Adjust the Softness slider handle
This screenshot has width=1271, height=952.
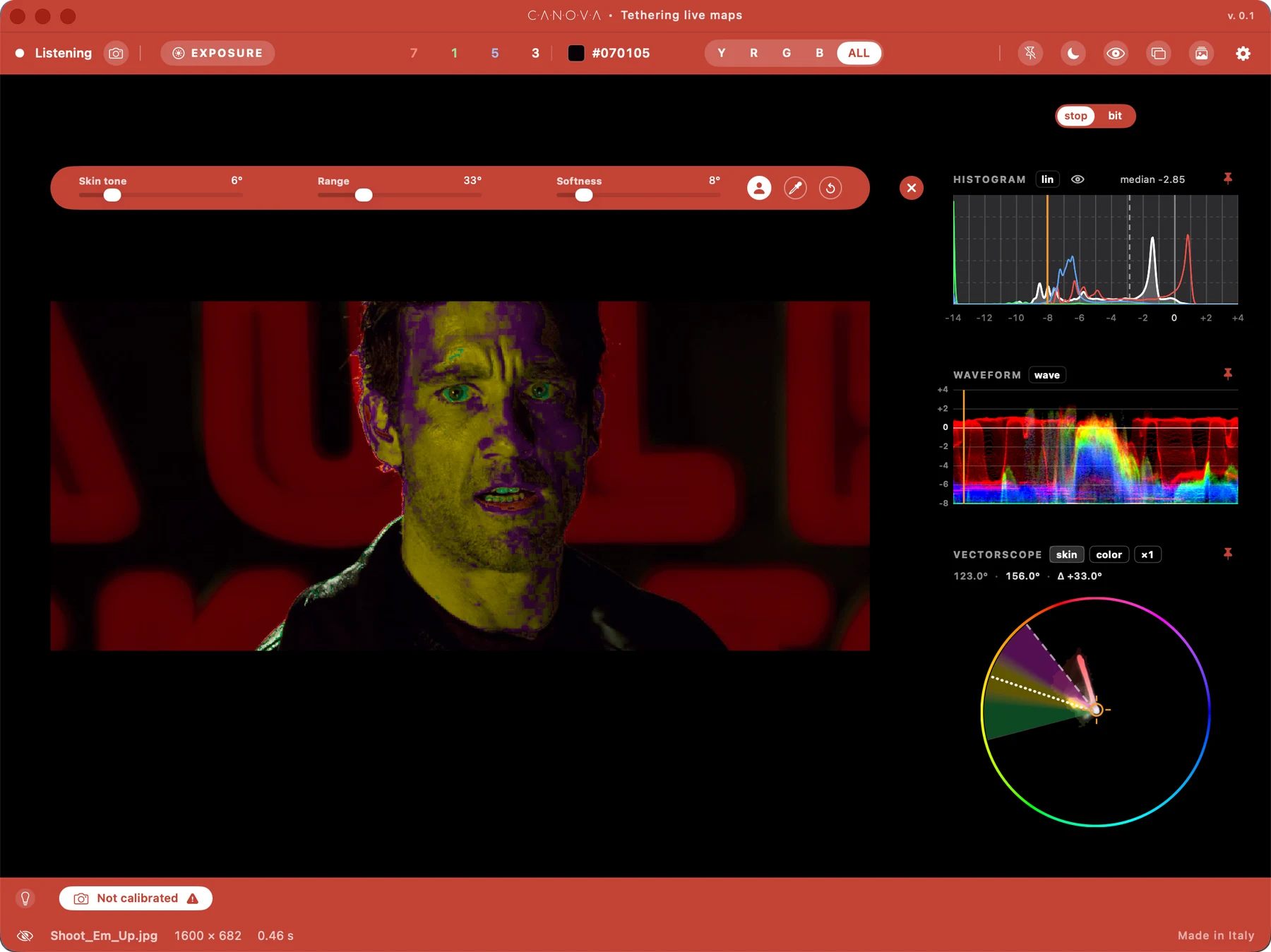(x=584, y=196)
